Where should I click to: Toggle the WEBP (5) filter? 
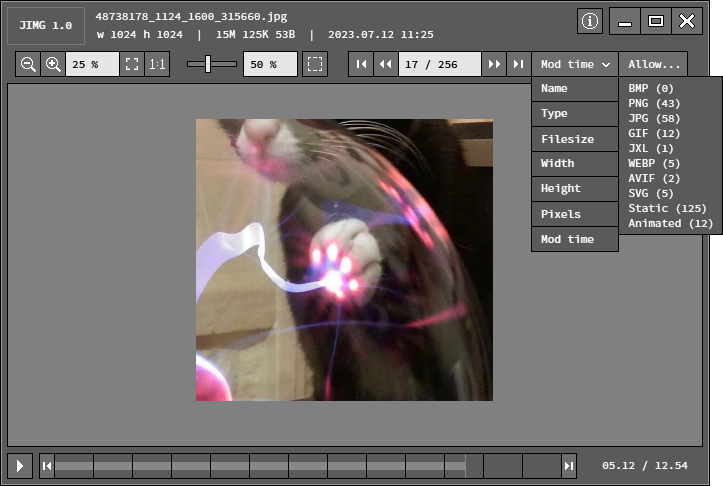point(654,164)
